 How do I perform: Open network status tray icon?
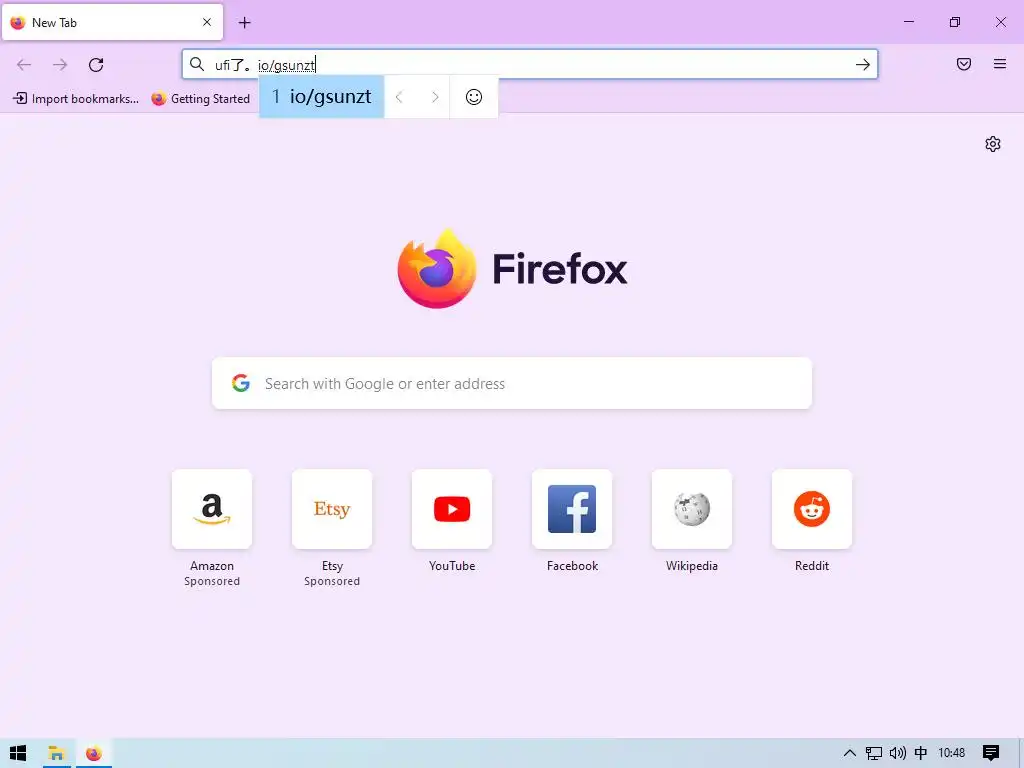pos(874,753)
